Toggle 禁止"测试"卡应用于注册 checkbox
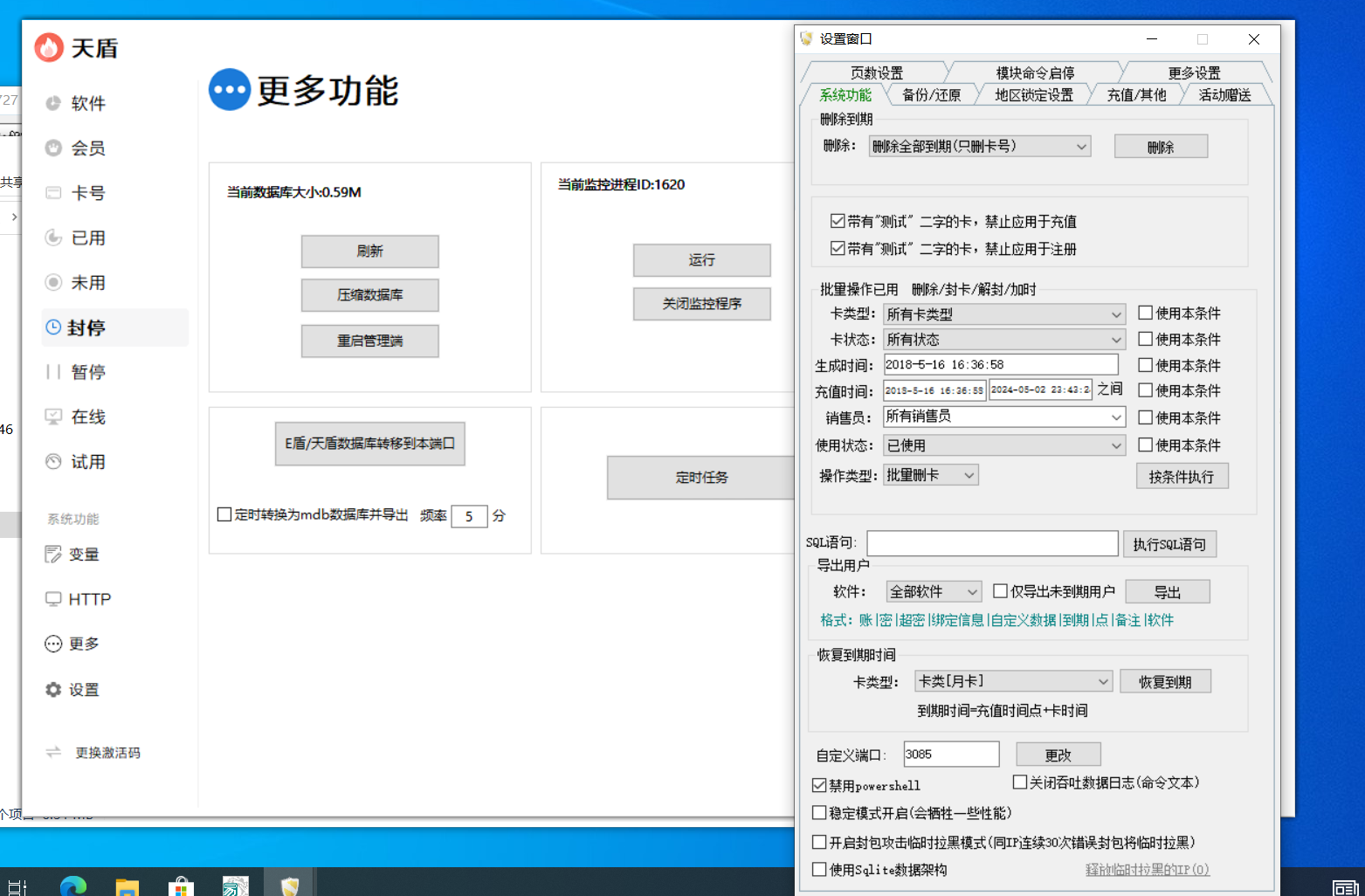1365x896 pixels. pos(838,248)
